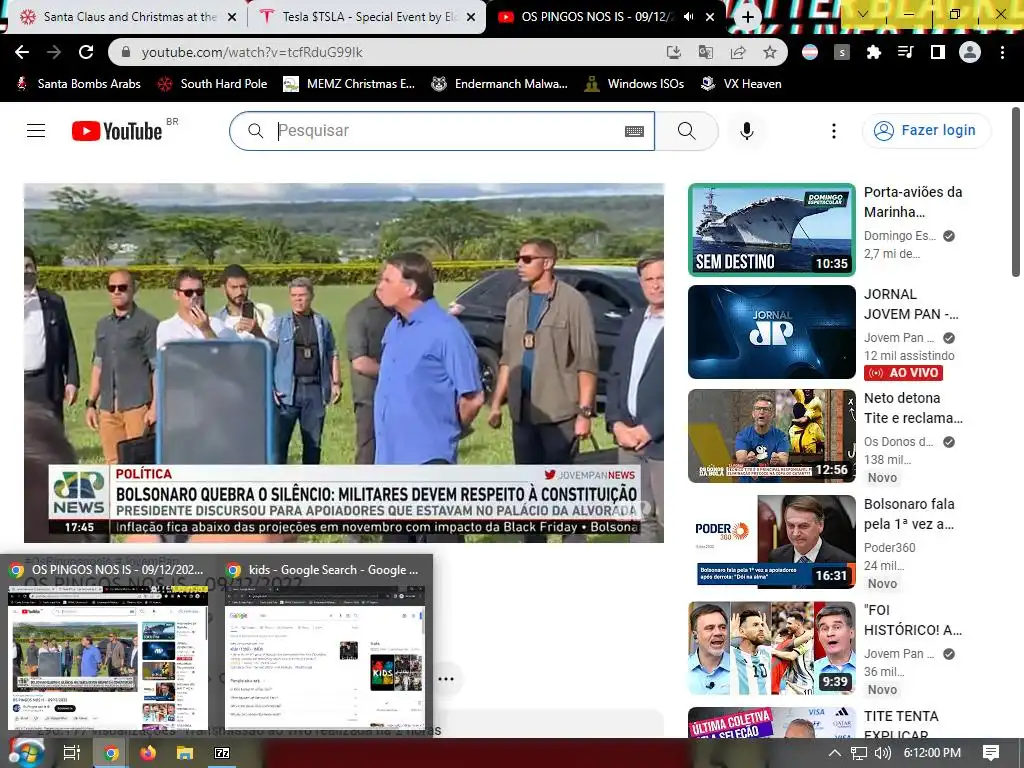Open the Santa Bombs Arabs bookmark
1024x768 pixels.
click(x=78, y=84)
